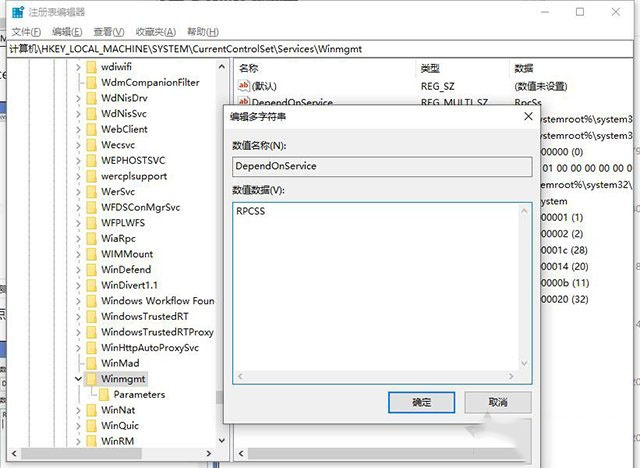Expand the WinDefend tree node
Viewport: 640px width, 468px height.
coord(78,270)
